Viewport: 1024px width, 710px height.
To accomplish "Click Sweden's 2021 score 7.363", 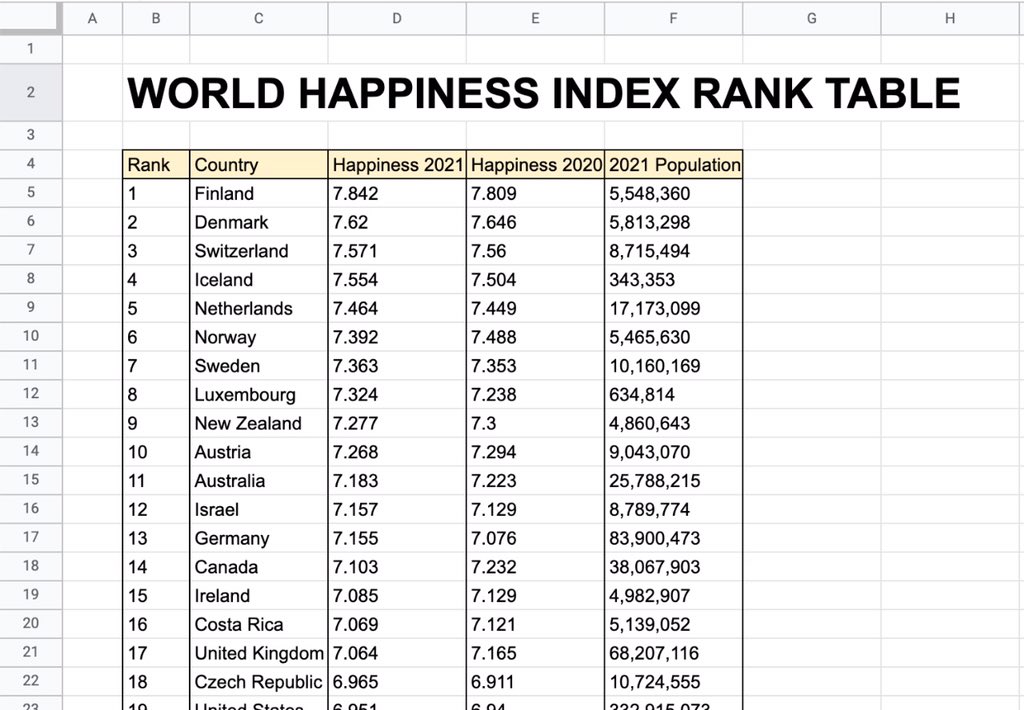I will pos(397,366).
